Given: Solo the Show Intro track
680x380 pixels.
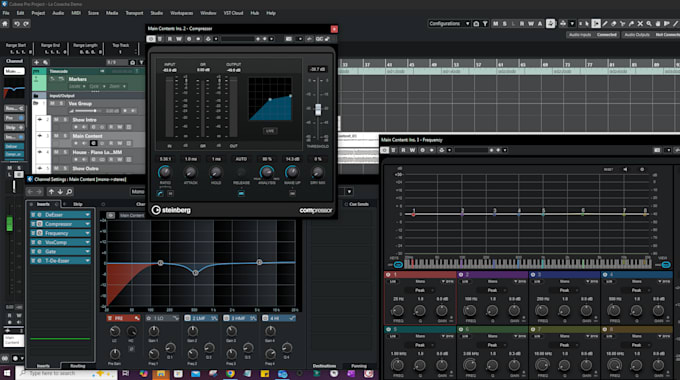Looking at the screenshot, I should point(65,120).
